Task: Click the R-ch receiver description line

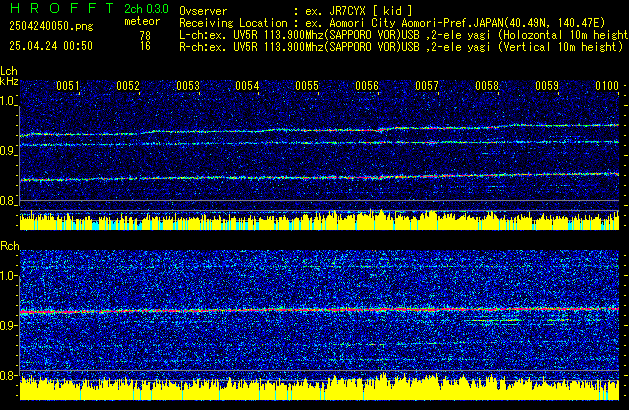Action: [x=401, y=47]
